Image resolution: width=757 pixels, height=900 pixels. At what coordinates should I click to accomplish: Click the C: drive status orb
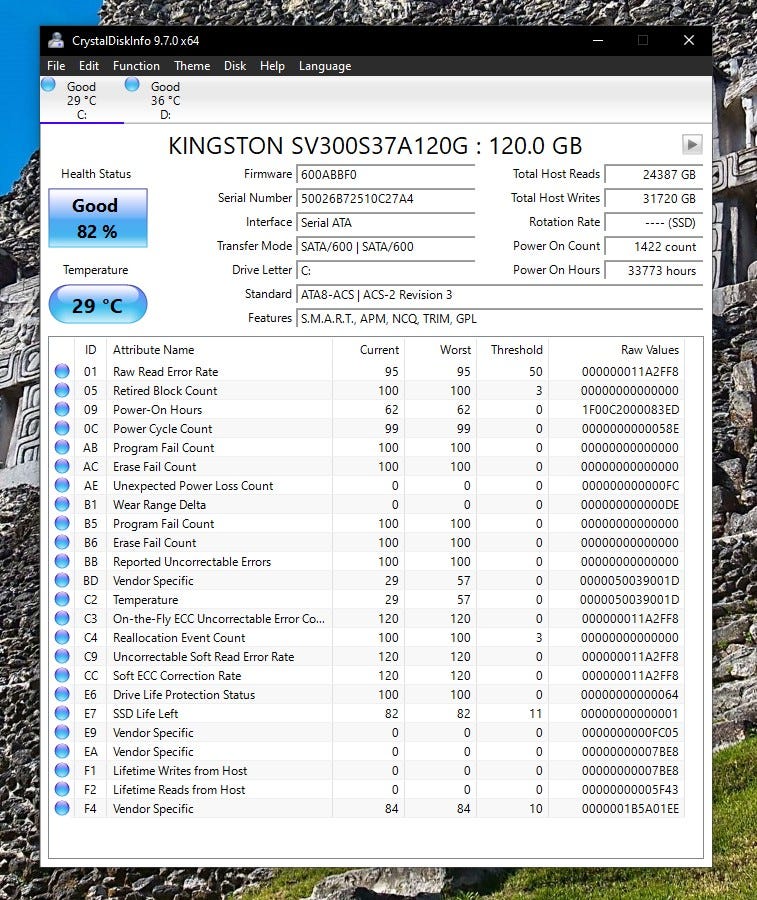click(48, 85)
